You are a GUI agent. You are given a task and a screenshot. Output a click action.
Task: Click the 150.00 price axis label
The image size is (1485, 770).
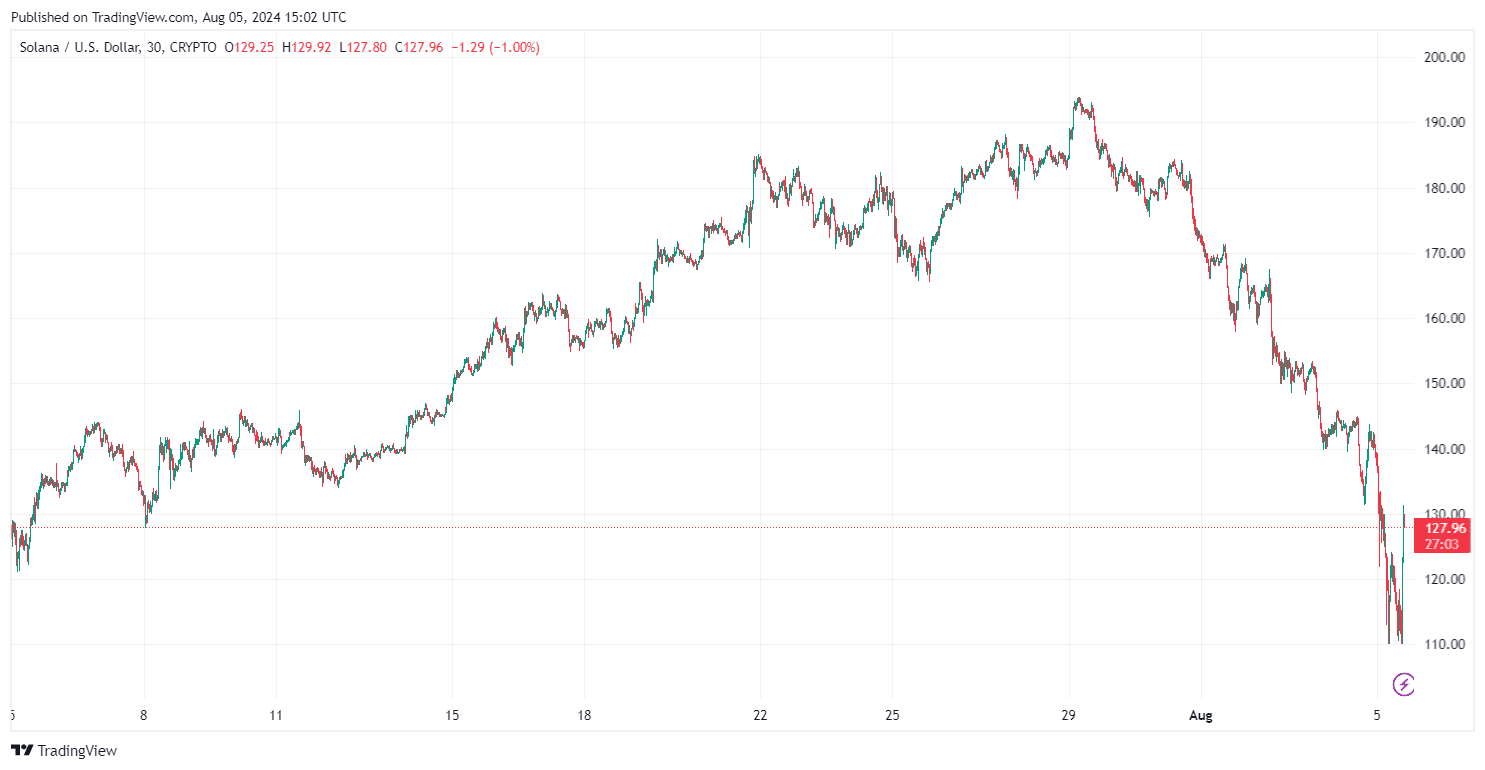click(1445, 384)
